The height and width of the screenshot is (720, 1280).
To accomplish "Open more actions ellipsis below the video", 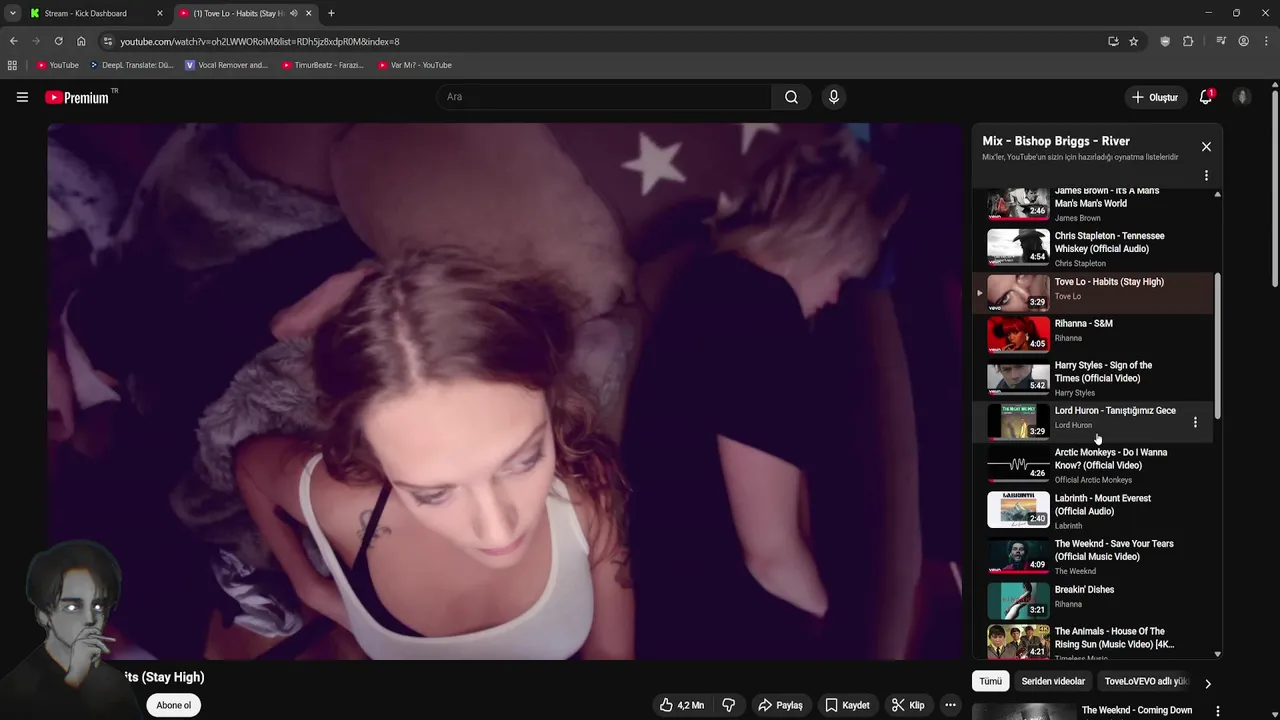I will [x=950, y=705].
